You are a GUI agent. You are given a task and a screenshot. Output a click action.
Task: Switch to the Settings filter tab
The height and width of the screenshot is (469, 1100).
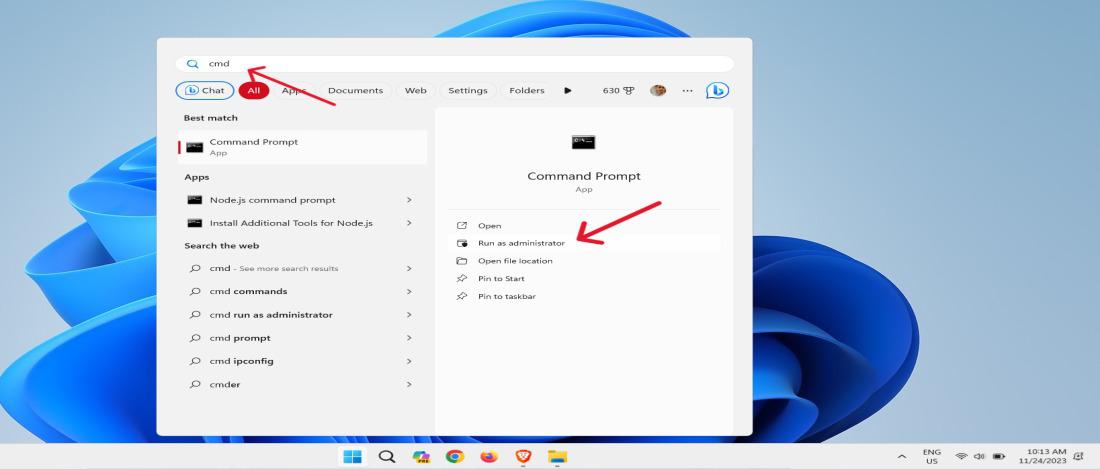tap(468, 90)
